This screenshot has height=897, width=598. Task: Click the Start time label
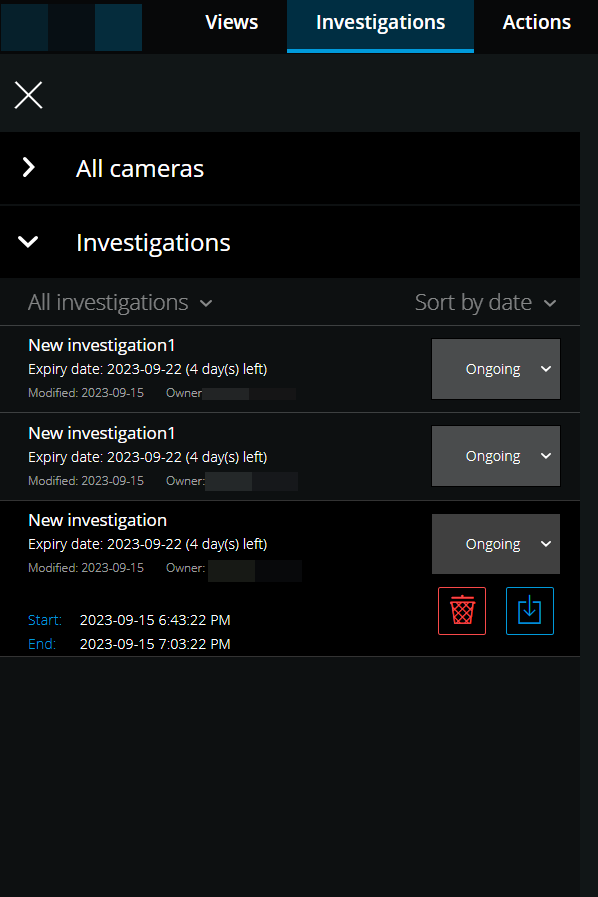(x=45, y=620)
